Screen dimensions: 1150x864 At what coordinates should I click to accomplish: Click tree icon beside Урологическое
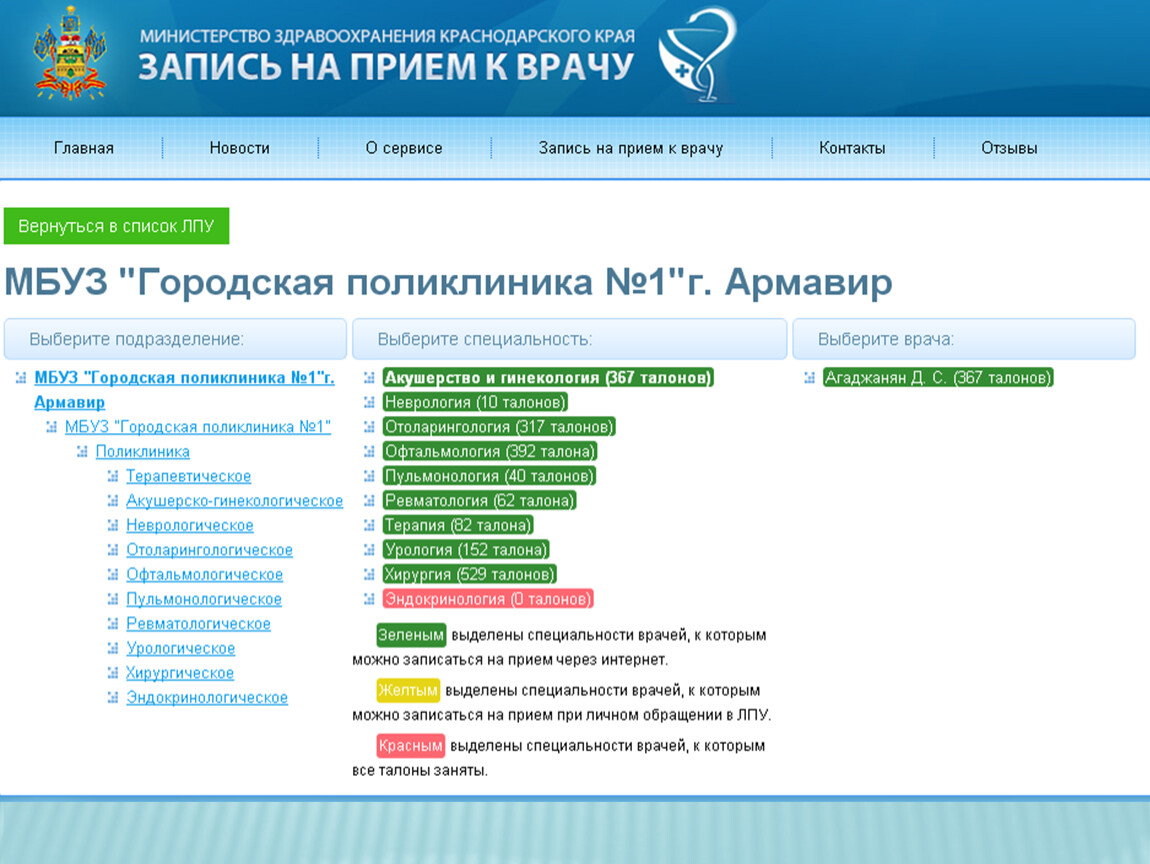112,648
